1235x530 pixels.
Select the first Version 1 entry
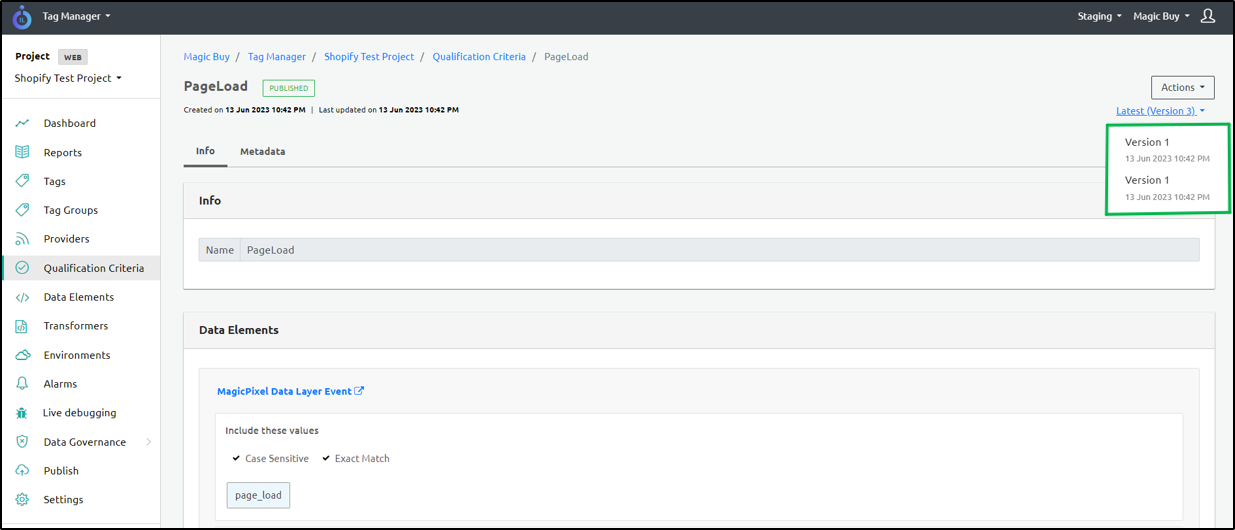tap(1147, 142)
